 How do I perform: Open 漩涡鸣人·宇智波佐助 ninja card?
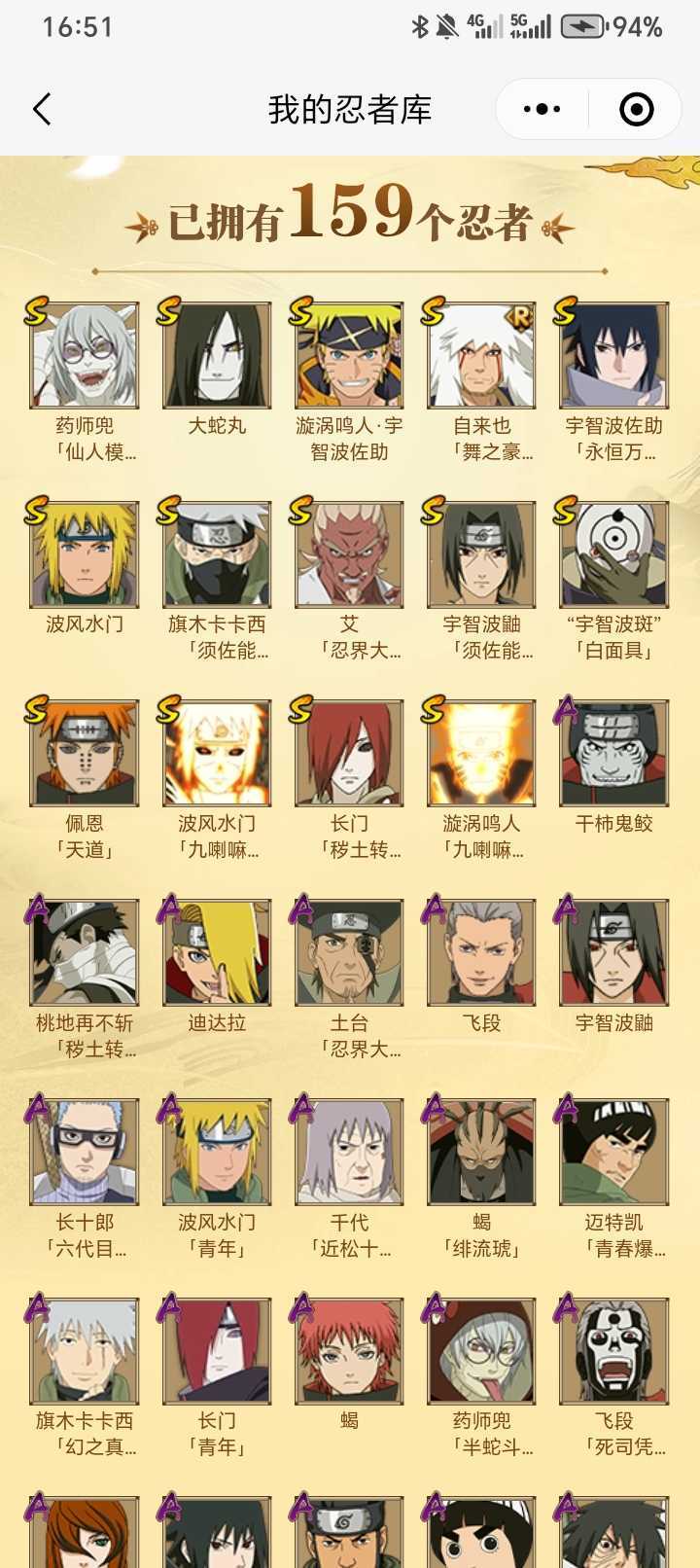click(349, 355)
